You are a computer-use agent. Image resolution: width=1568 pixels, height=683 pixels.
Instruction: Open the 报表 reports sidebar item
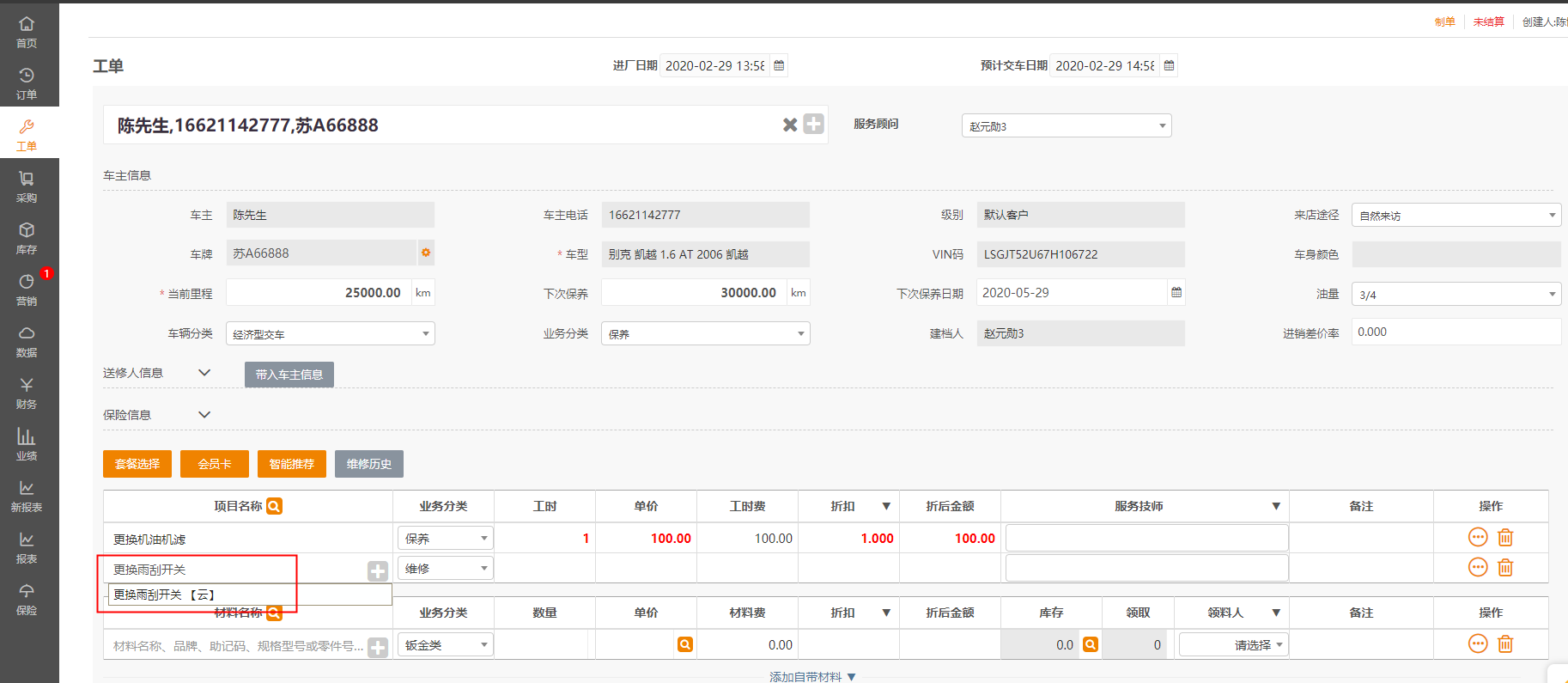point(27,547)
